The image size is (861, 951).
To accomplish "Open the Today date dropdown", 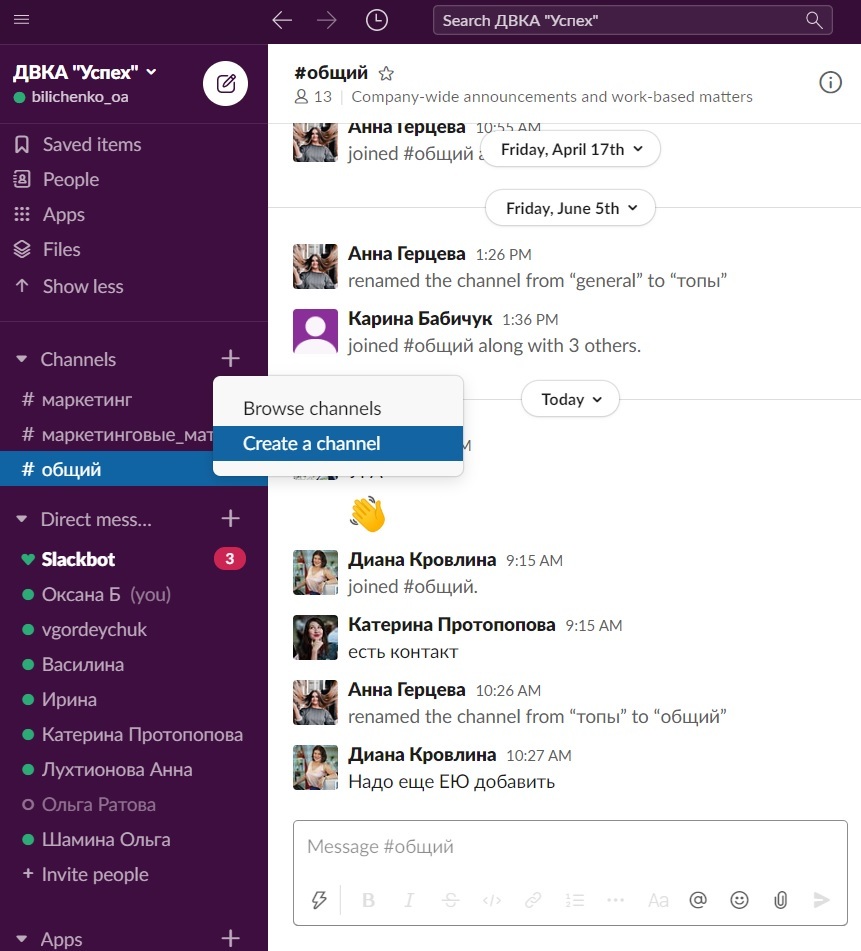I will 571,399.
